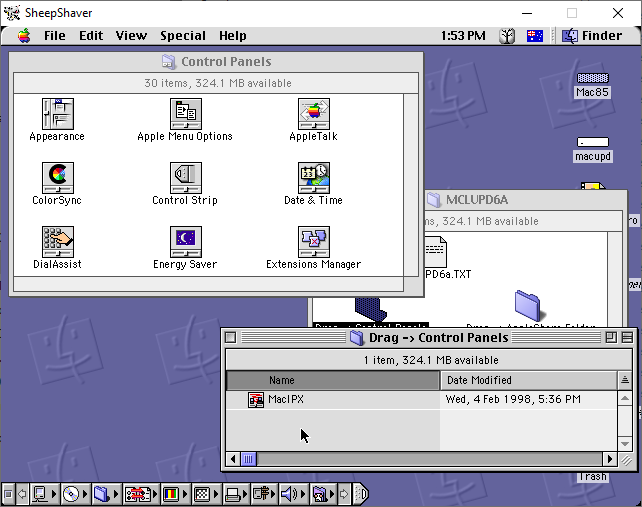The width and height of the screenshot is (642, 507).
Task: Open the Location switch control strip module
Action: tap(141, 494)
